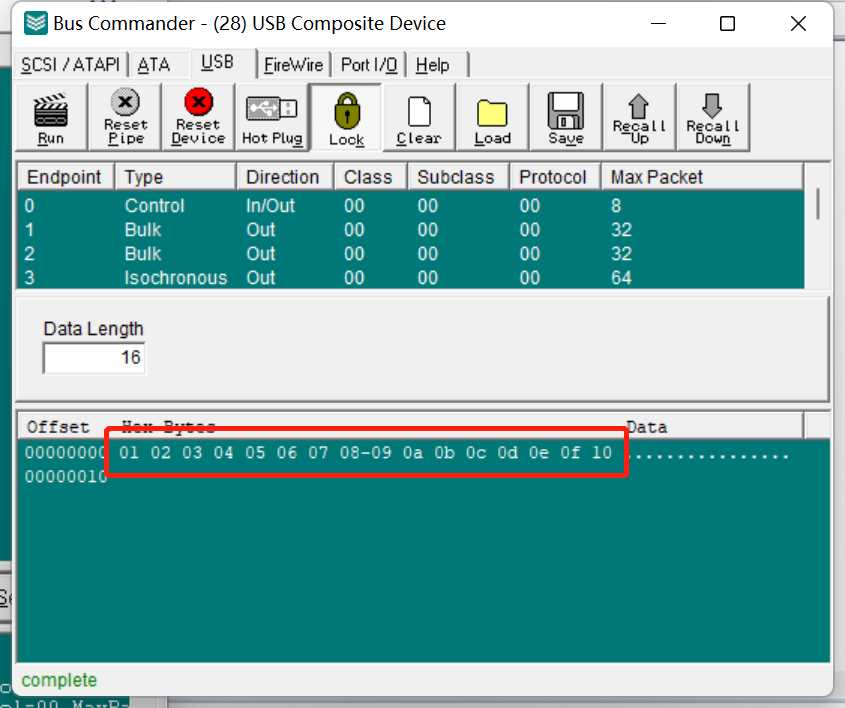Click the Subclass column header
845x708 pixels.
pyautogui.click(x=458, y=177)
